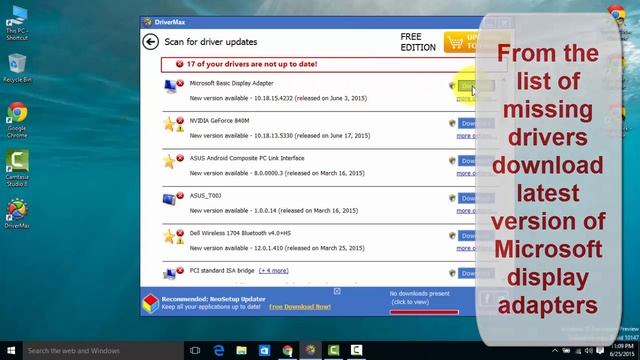Open File Explorer from the taskbar
This screenshot has width=640, height=360.
pyautogui.click(x=242, y=351)
